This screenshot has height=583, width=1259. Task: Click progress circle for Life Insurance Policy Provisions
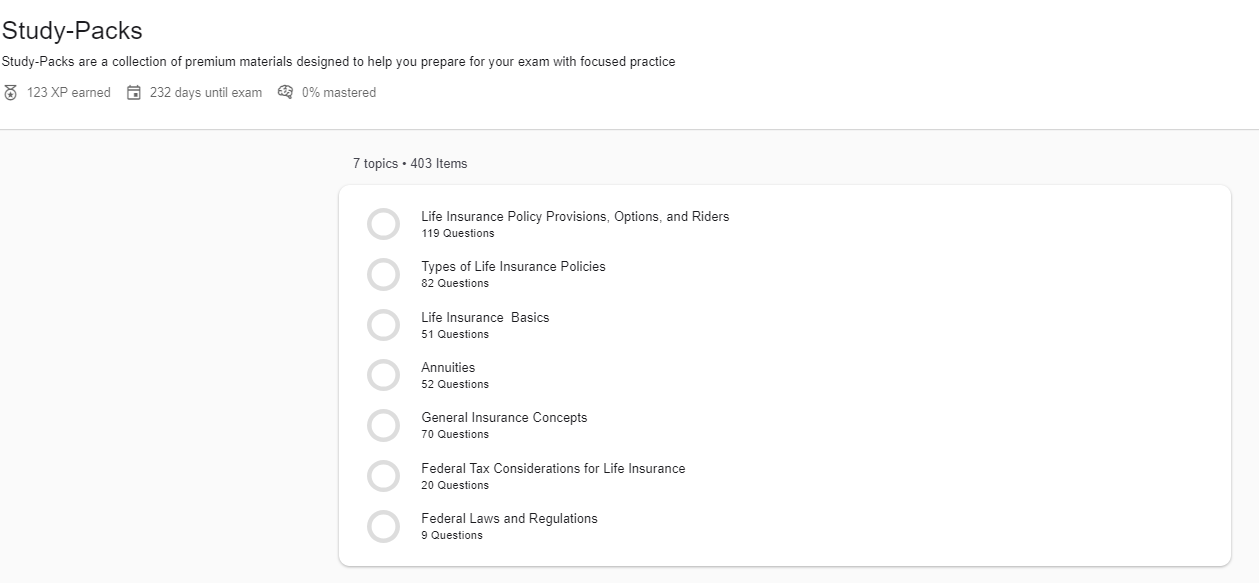(383, 224)
